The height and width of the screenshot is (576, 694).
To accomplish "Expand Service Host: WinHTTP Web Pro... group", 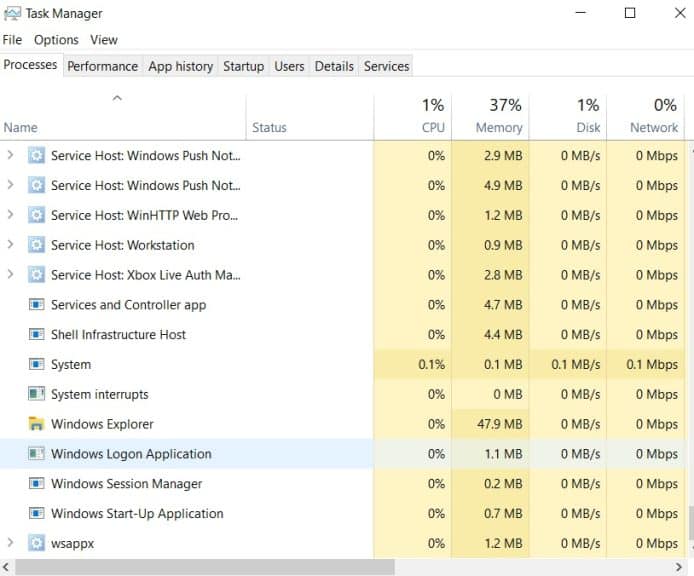I will [10, 215].
